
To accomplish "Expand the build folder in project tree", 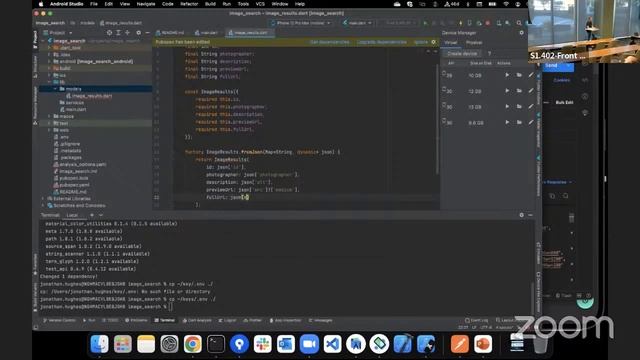I will 49,68.
